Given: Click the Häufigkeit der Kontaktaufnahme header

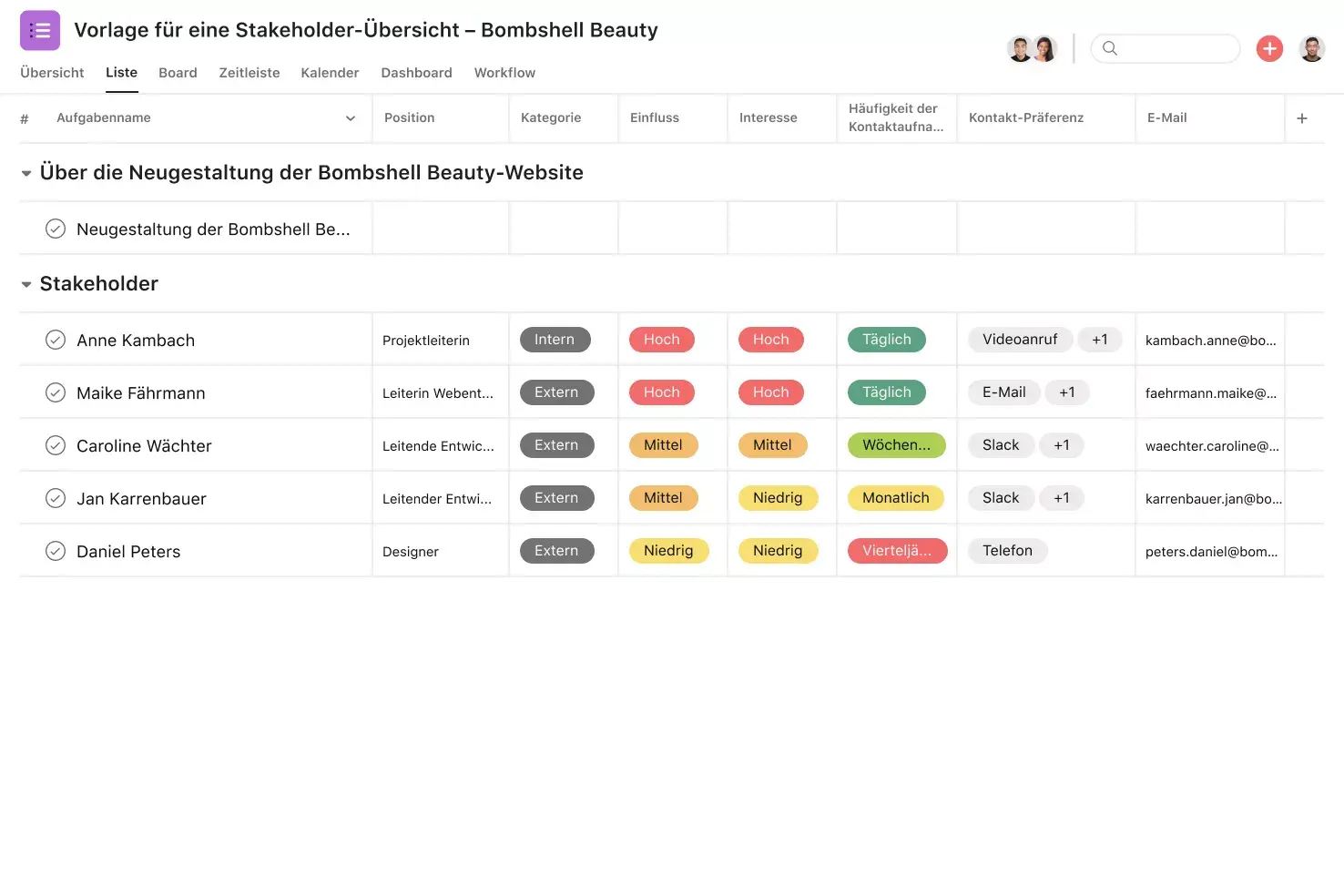Looking at the screenshot, I should (896, 117).
